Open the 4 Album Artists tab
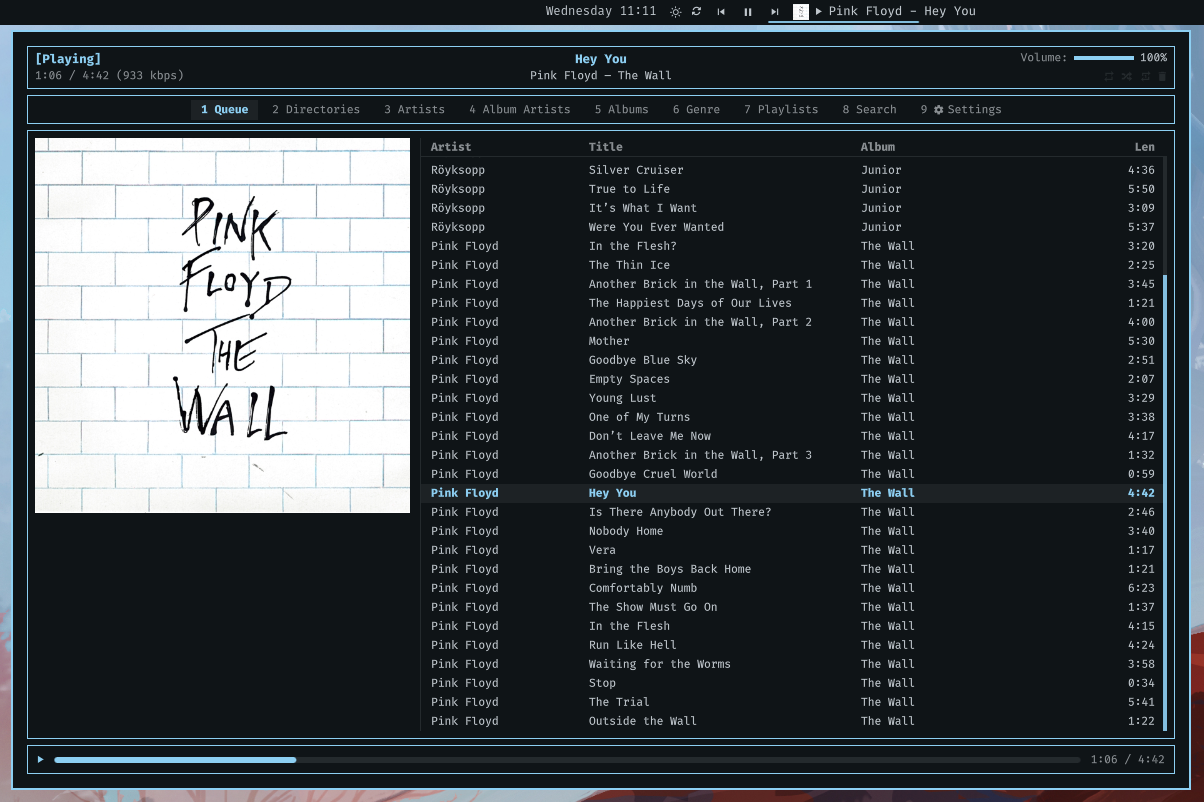The image size is (1204, 802). click(x=520, y=110)
